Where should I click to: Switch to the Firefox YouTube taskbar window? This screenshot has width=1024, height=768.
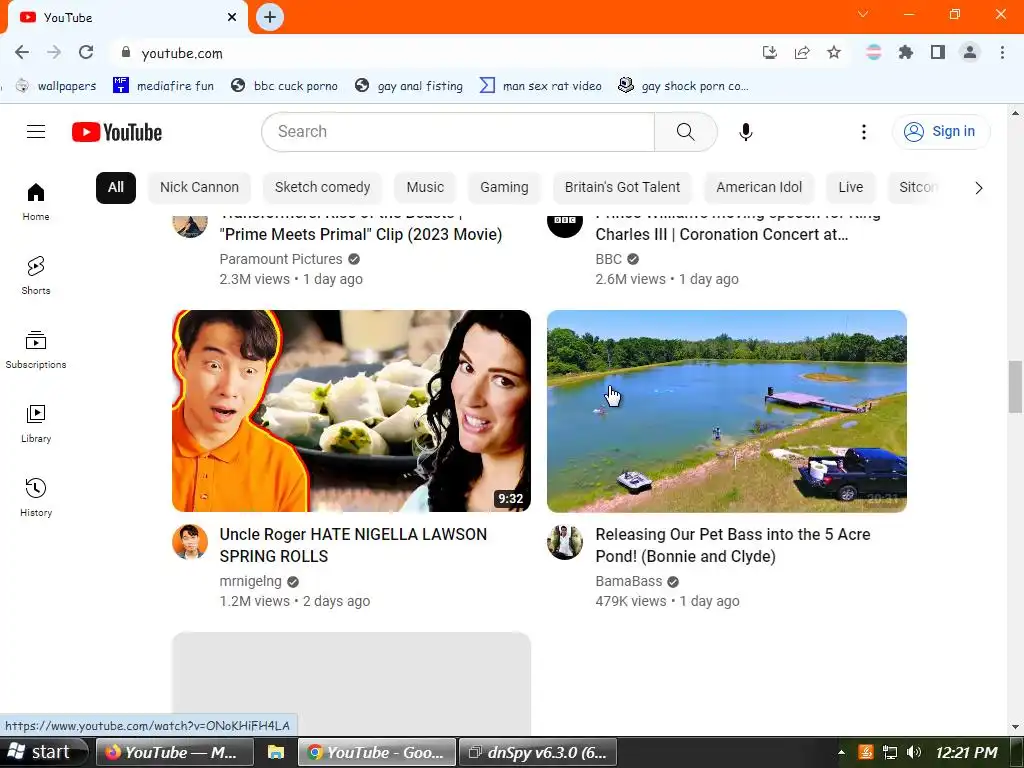pyautogui.click(x=174, y=752)
